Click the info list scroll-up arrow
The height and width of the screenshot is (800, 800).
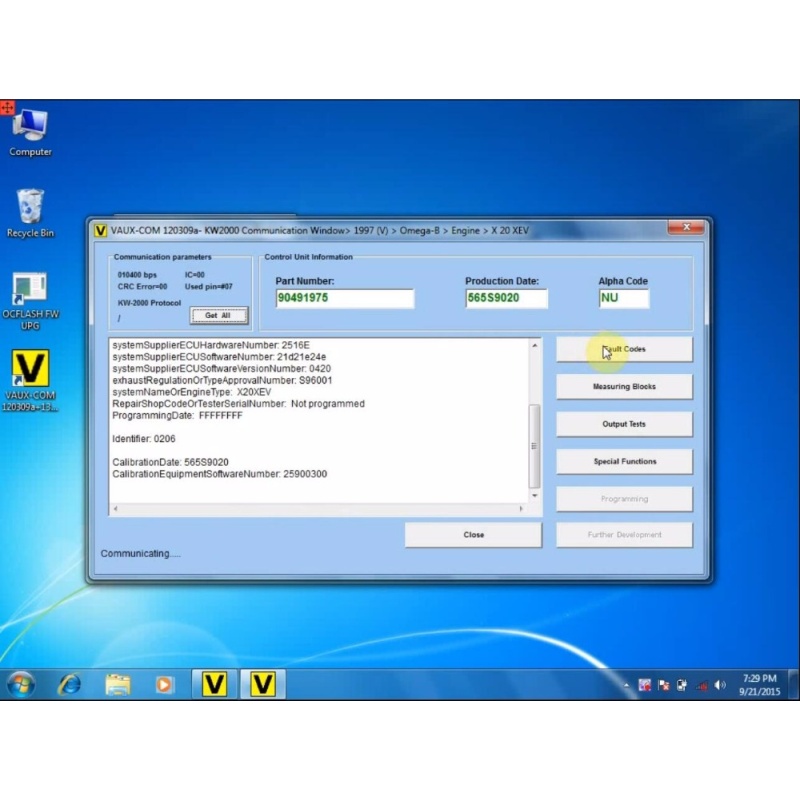pyautogui.click(x=535, y=345)
